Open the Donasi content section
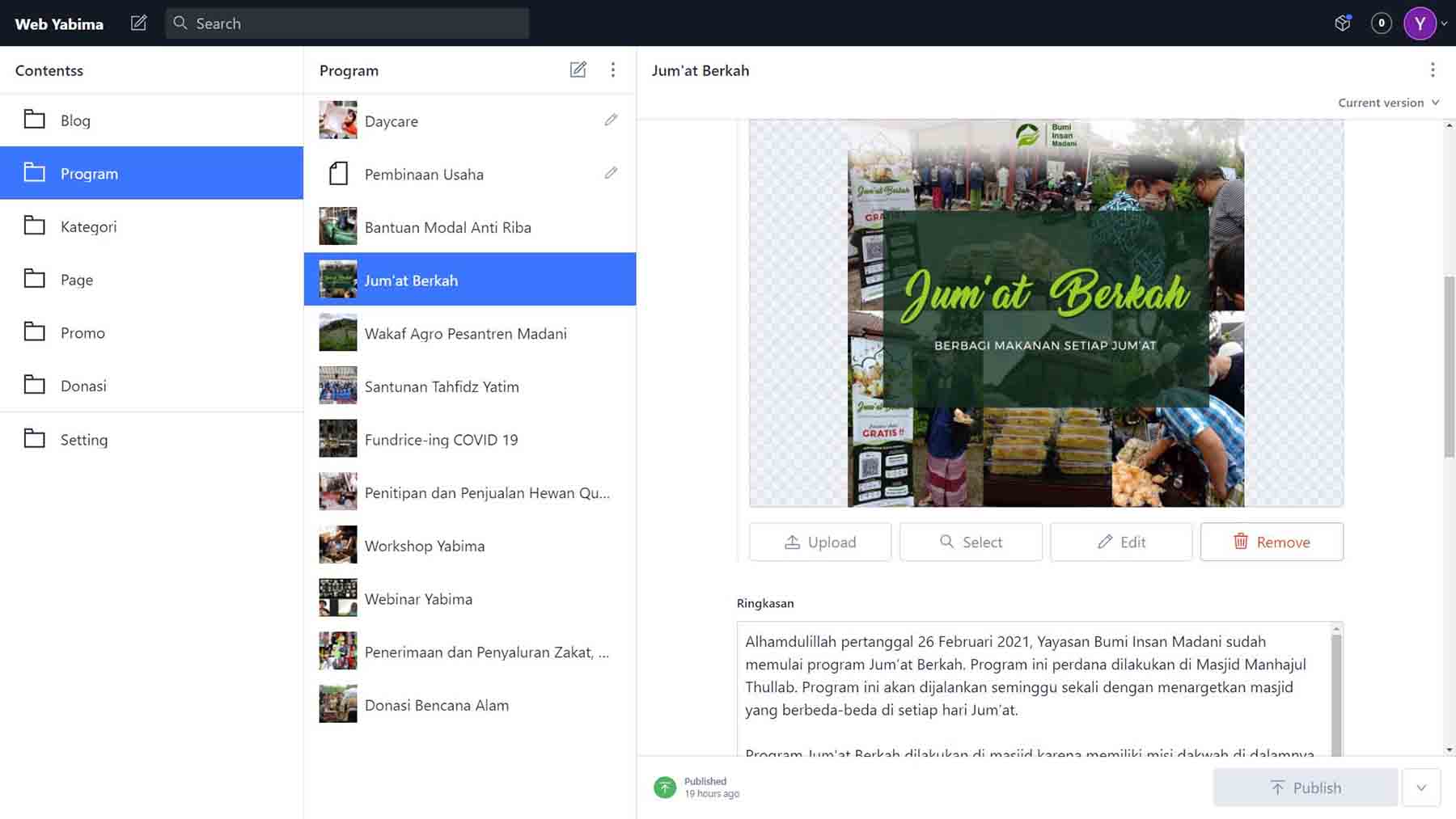The image size is (1456, 819). coord(83,386)
